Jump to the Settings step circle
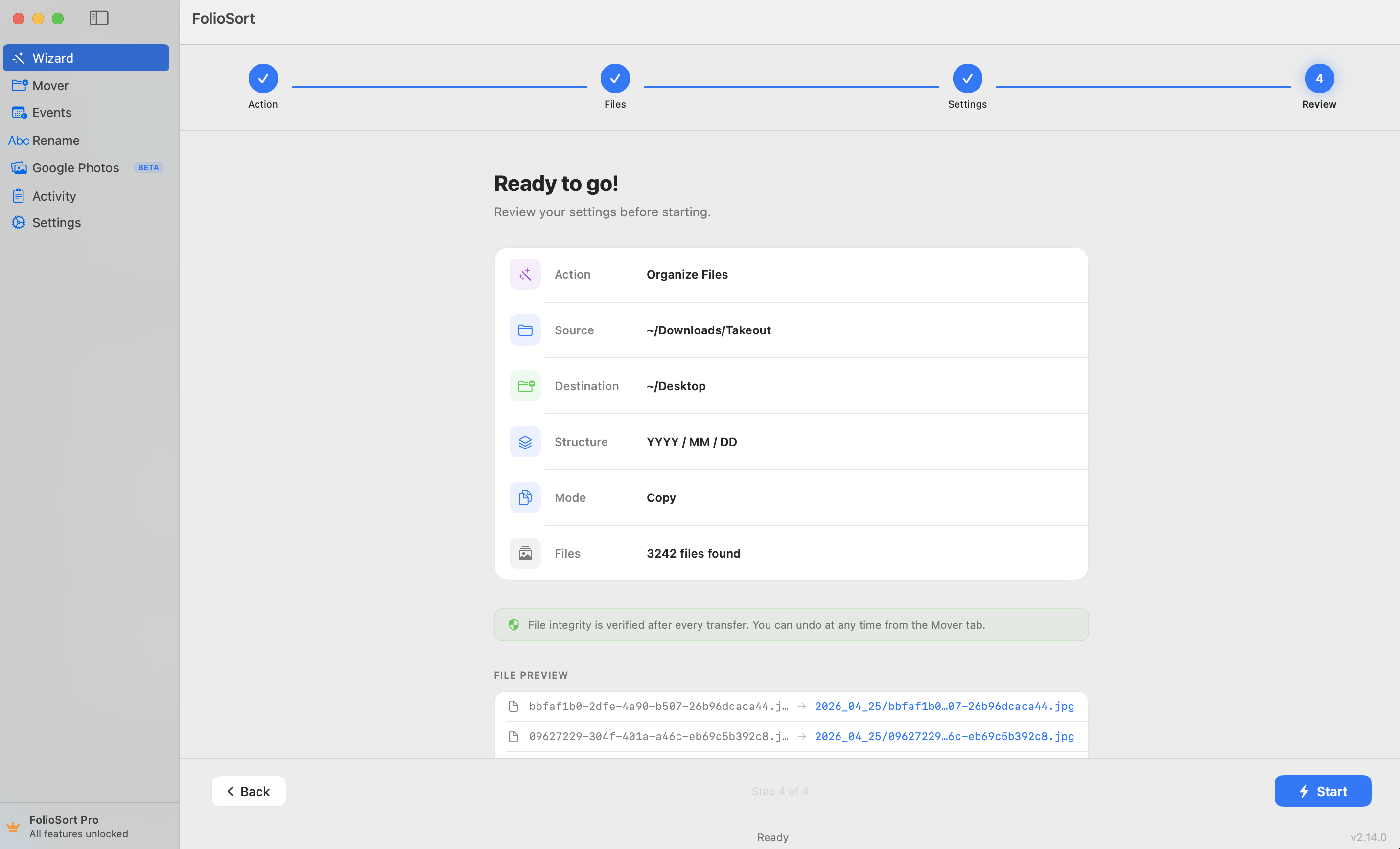 [x=967, y=78]
